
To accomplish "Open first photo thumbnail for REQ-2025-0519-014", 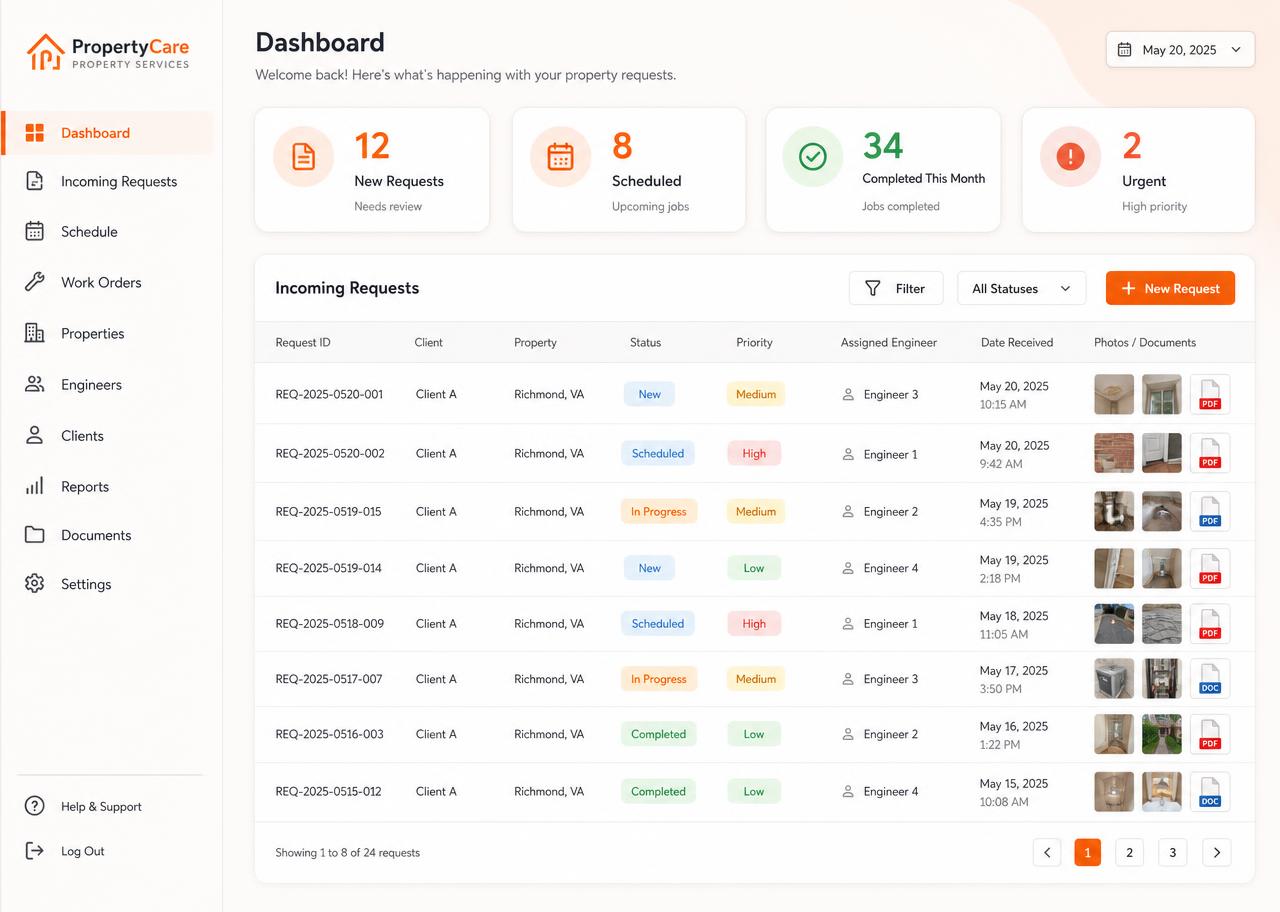I will click(x=1114, y=568).
